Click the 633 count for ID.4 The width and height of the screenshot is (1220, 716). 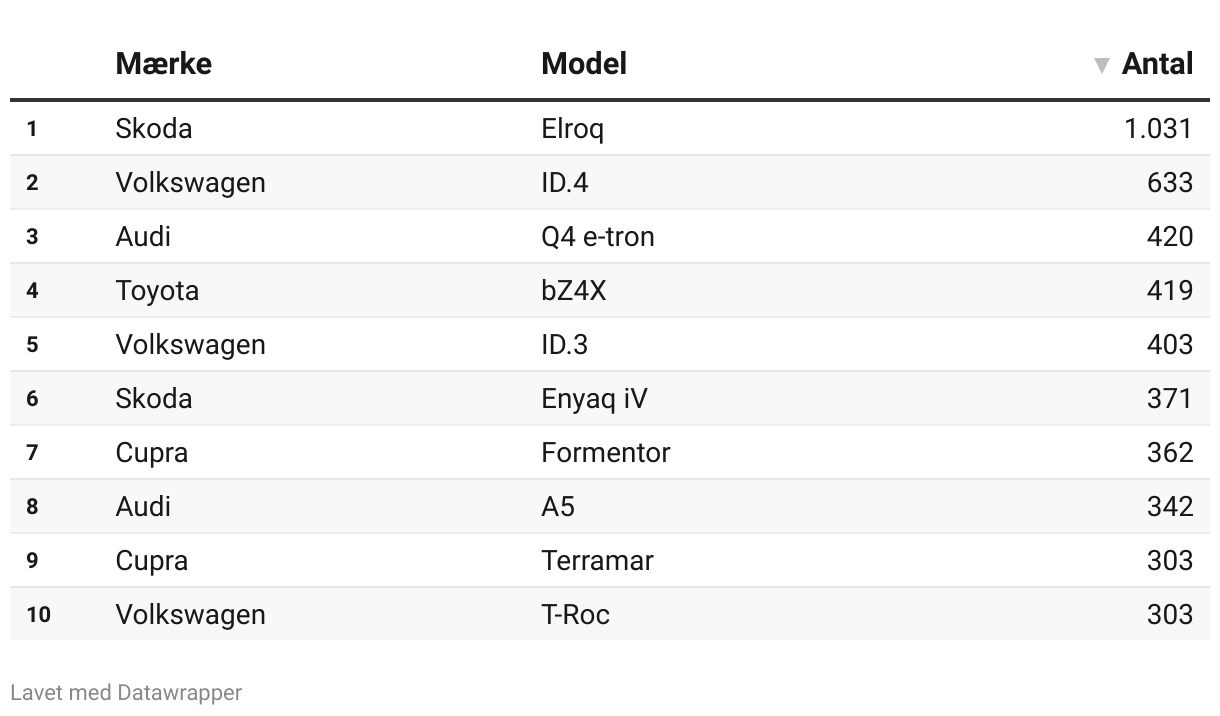point(1170,182)
